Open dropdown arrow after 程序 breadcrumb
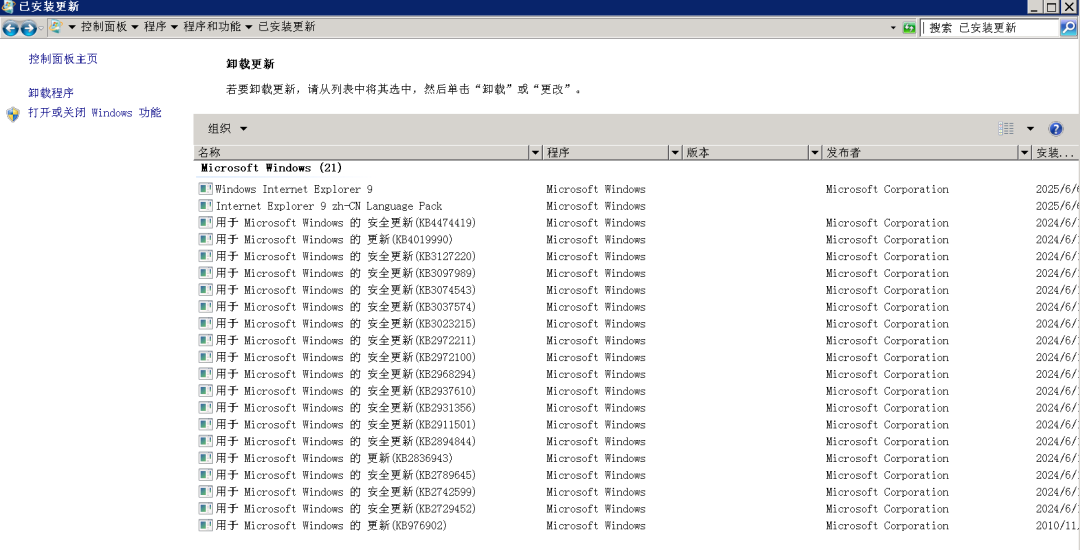The width and height of the screenshot is (1080, 550). [x=174, y=28]
